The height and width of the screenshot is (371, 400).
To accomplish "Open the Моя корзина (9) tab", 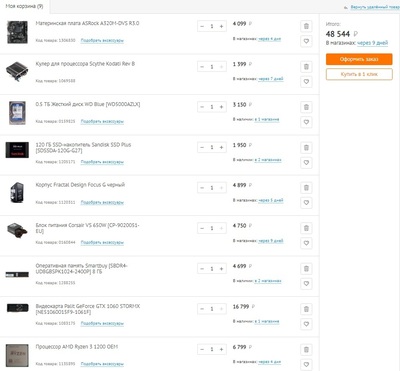I will [25, 6].
